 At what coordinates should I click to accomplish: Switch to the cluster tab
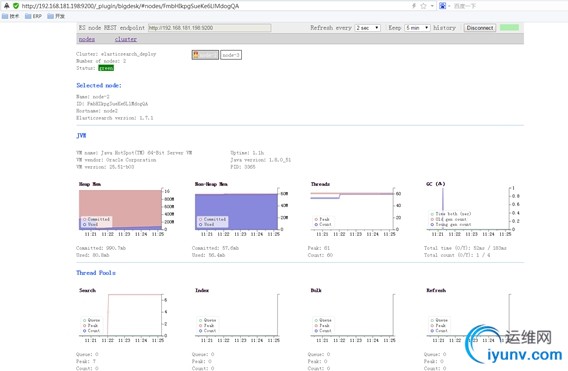(126, 39)
